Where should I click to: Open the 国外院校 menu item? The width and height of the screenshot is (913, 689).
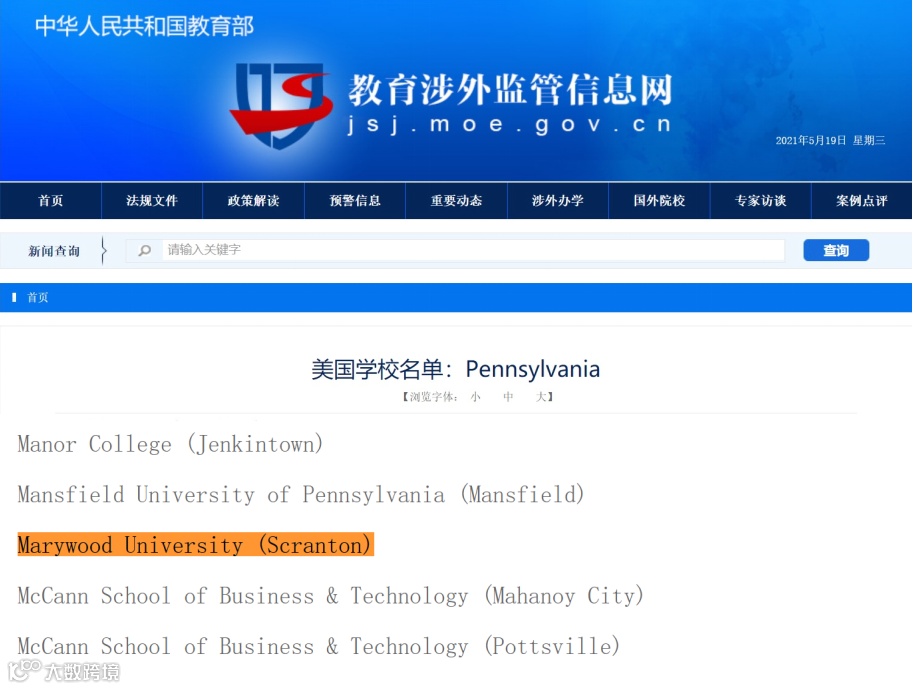pos(659,201)
